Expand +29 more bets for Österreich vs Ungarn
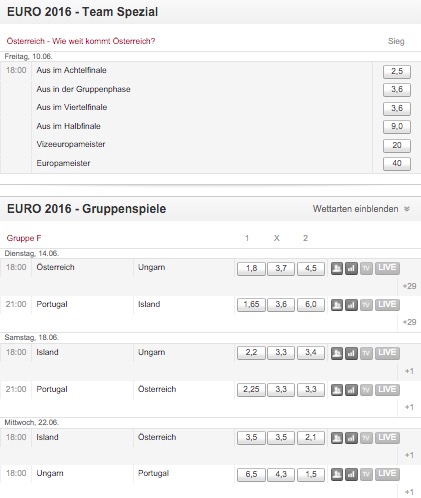The image size is (421, 498). click(x=409, y=286)
